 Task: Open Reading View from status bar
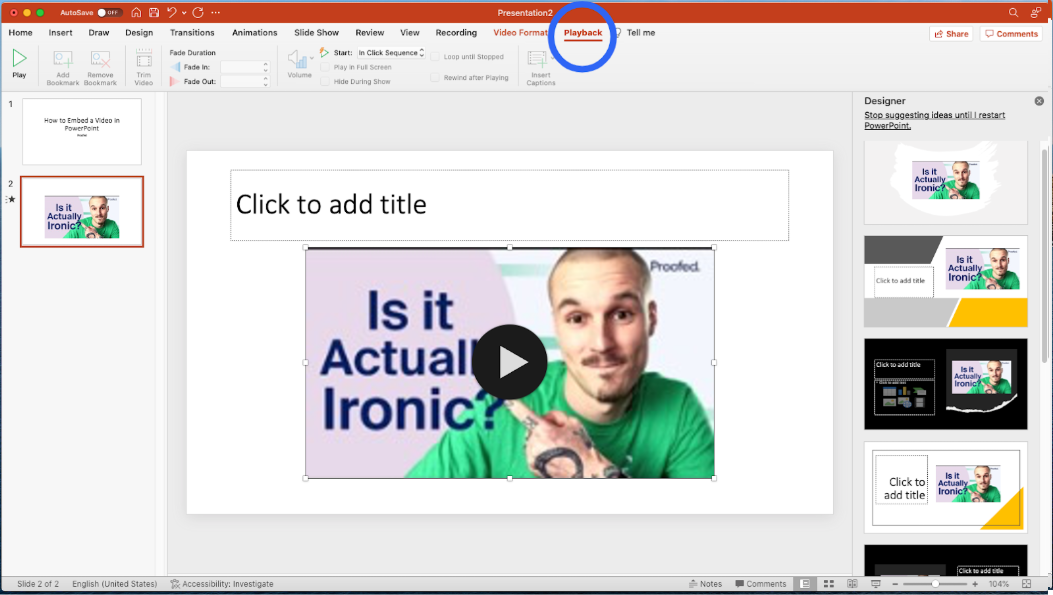pos(850,584)
